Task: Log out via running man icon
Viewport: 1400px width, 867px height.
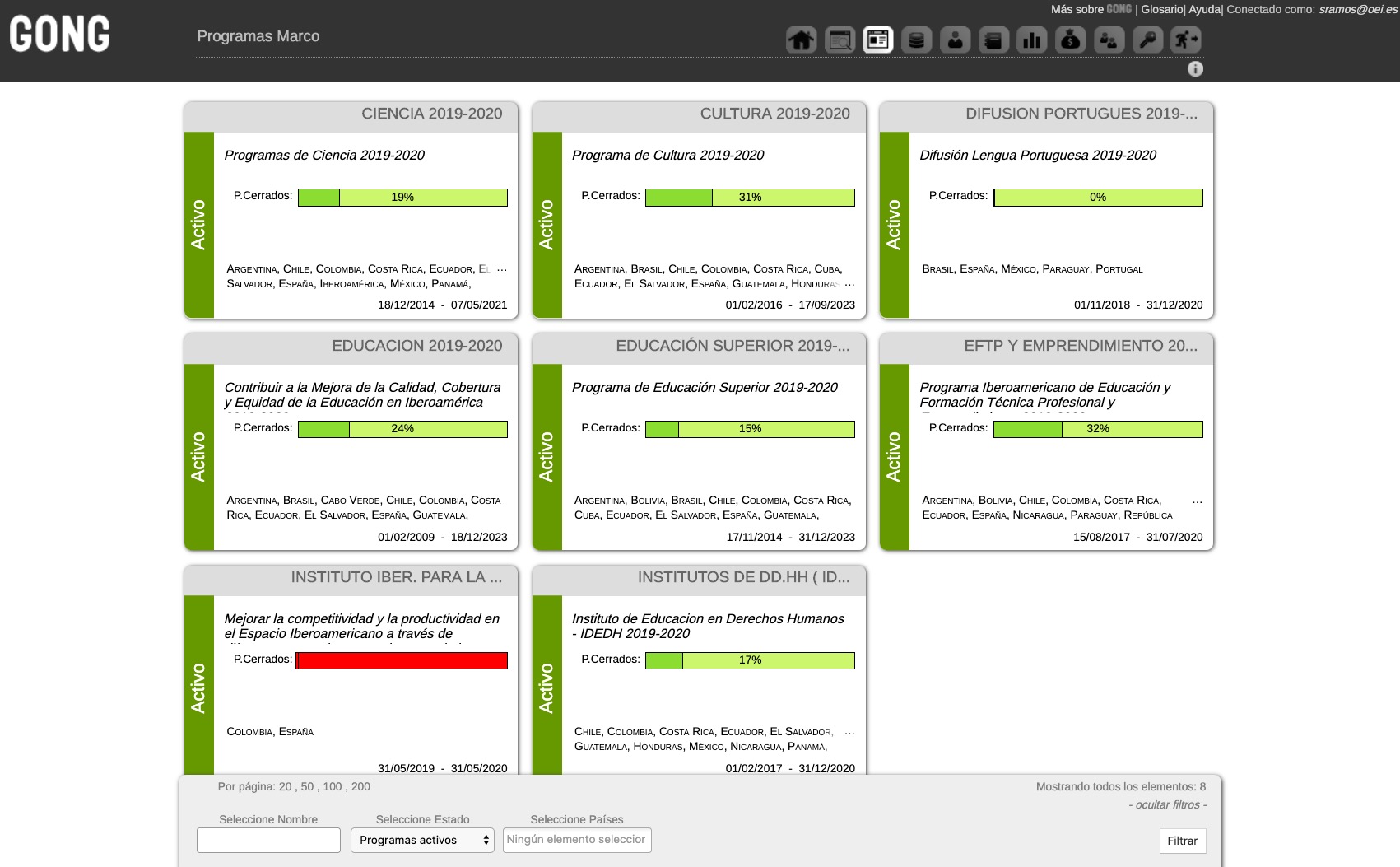Action: pos(1185,40)
